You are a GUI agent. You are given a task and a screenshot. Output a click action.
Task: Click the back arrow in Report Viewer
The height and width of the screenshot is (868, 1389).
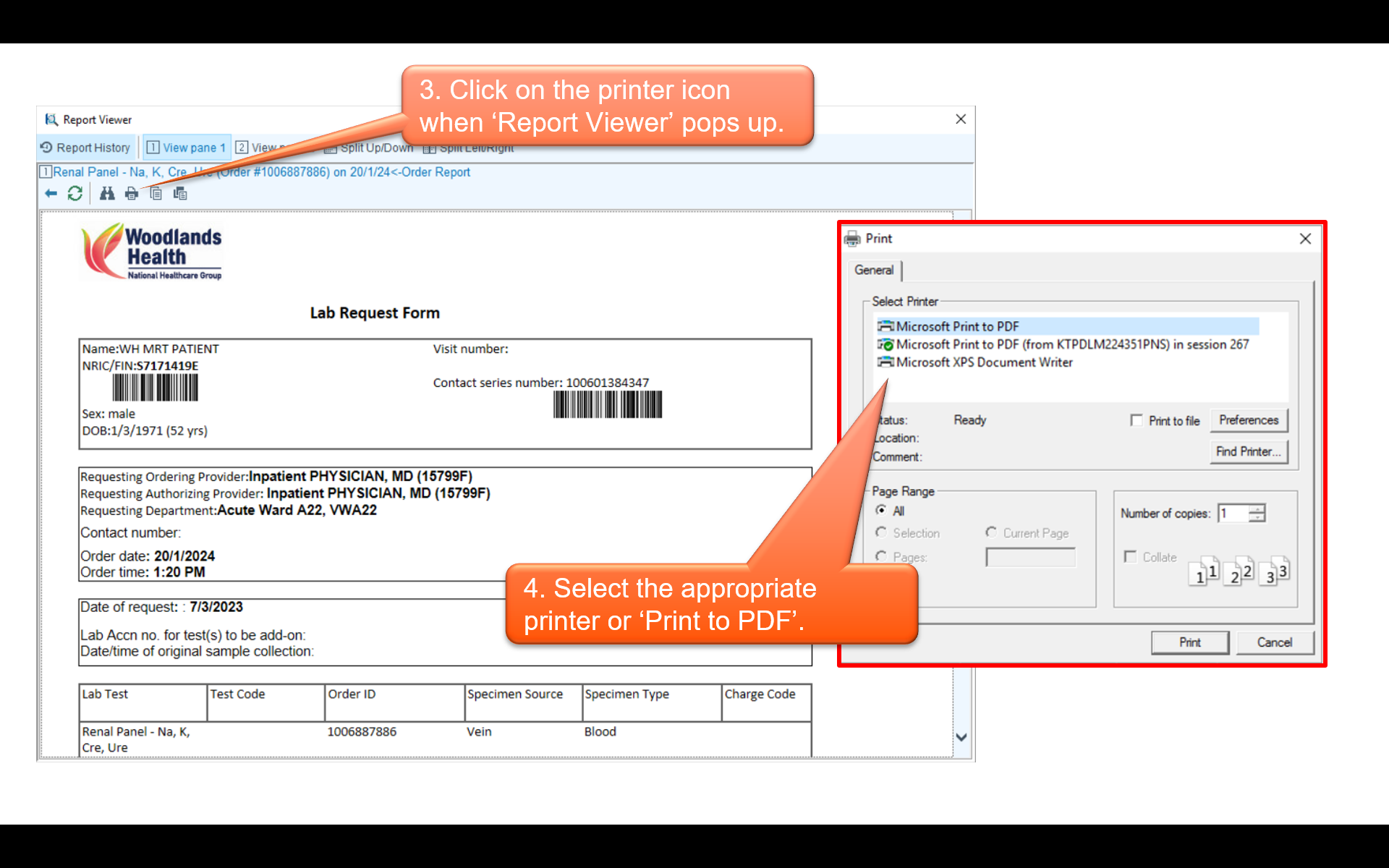pyautogui.click(x=51, y=193)
